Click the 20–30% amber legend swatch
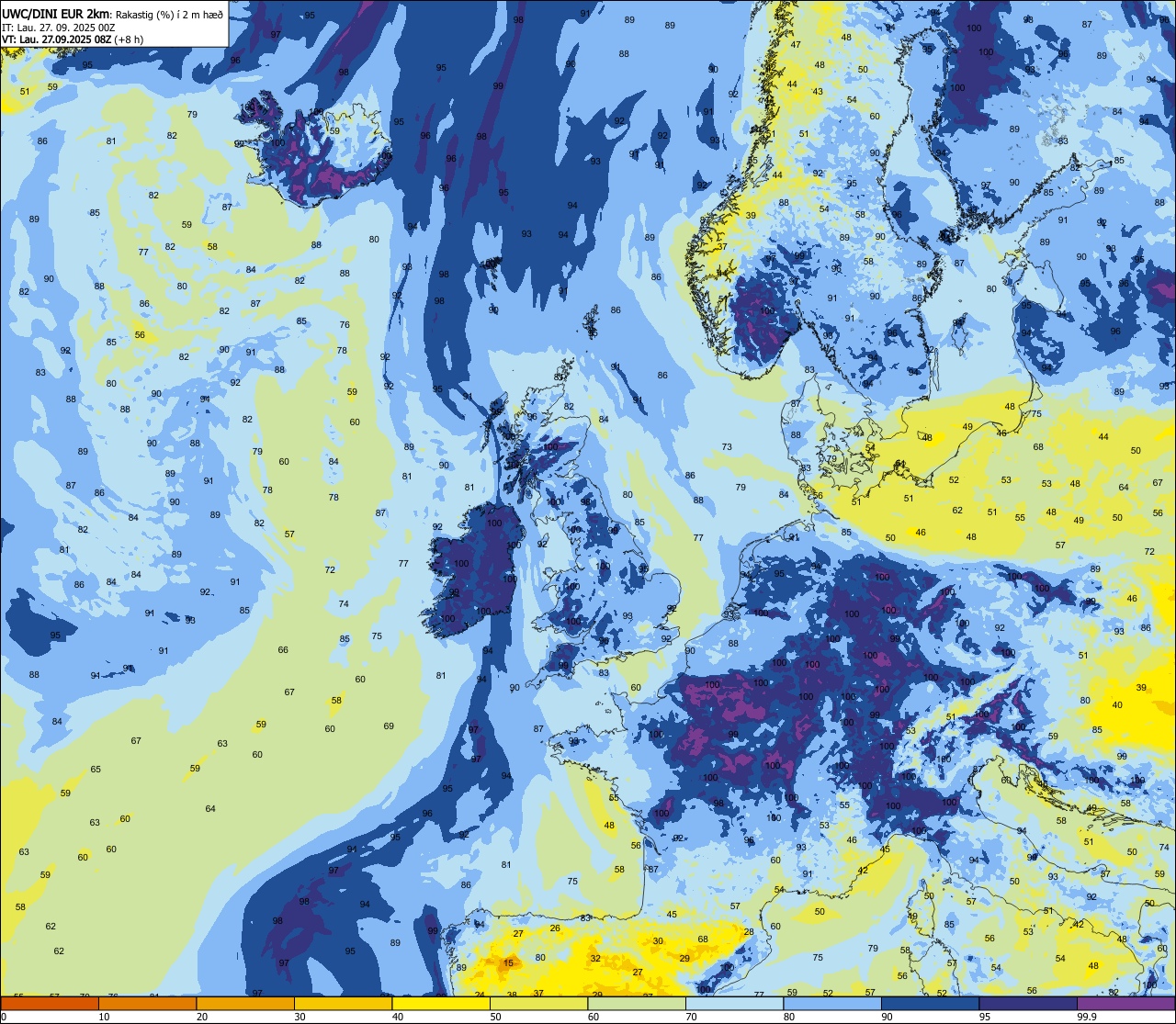 tap(245, 1003)
